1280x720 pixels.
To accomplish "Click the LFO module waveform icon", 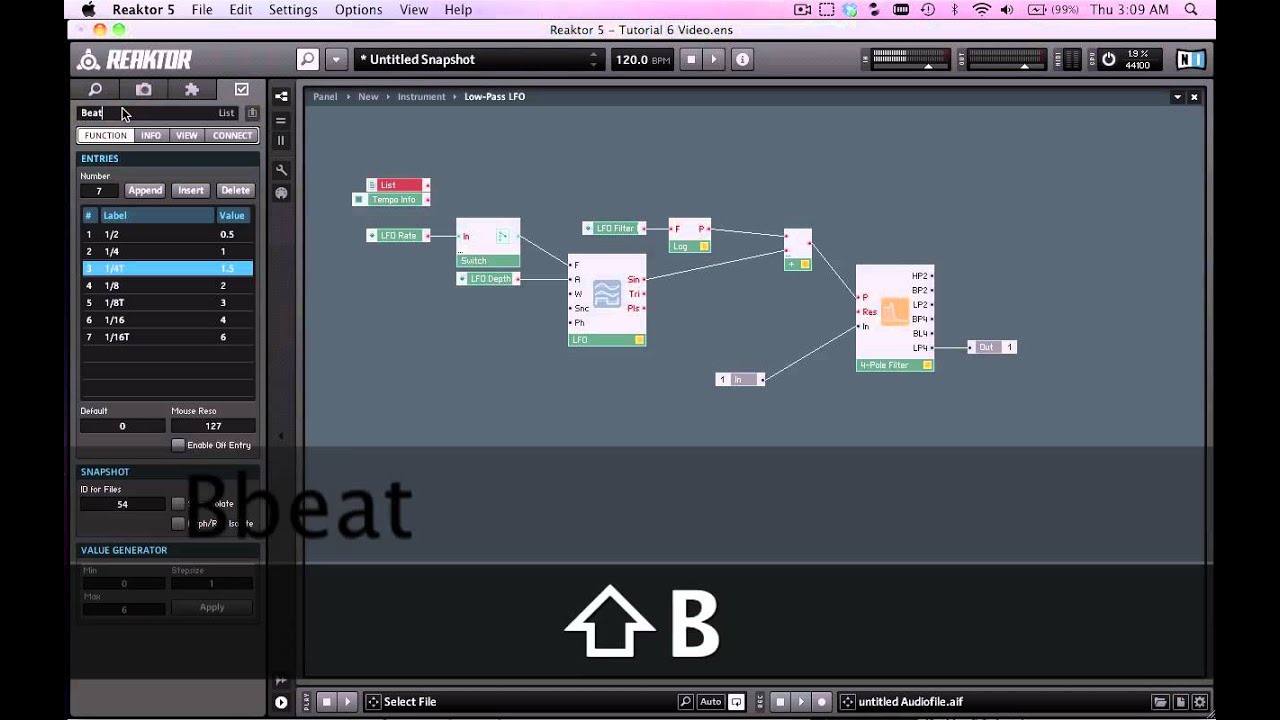I will 606,293.
